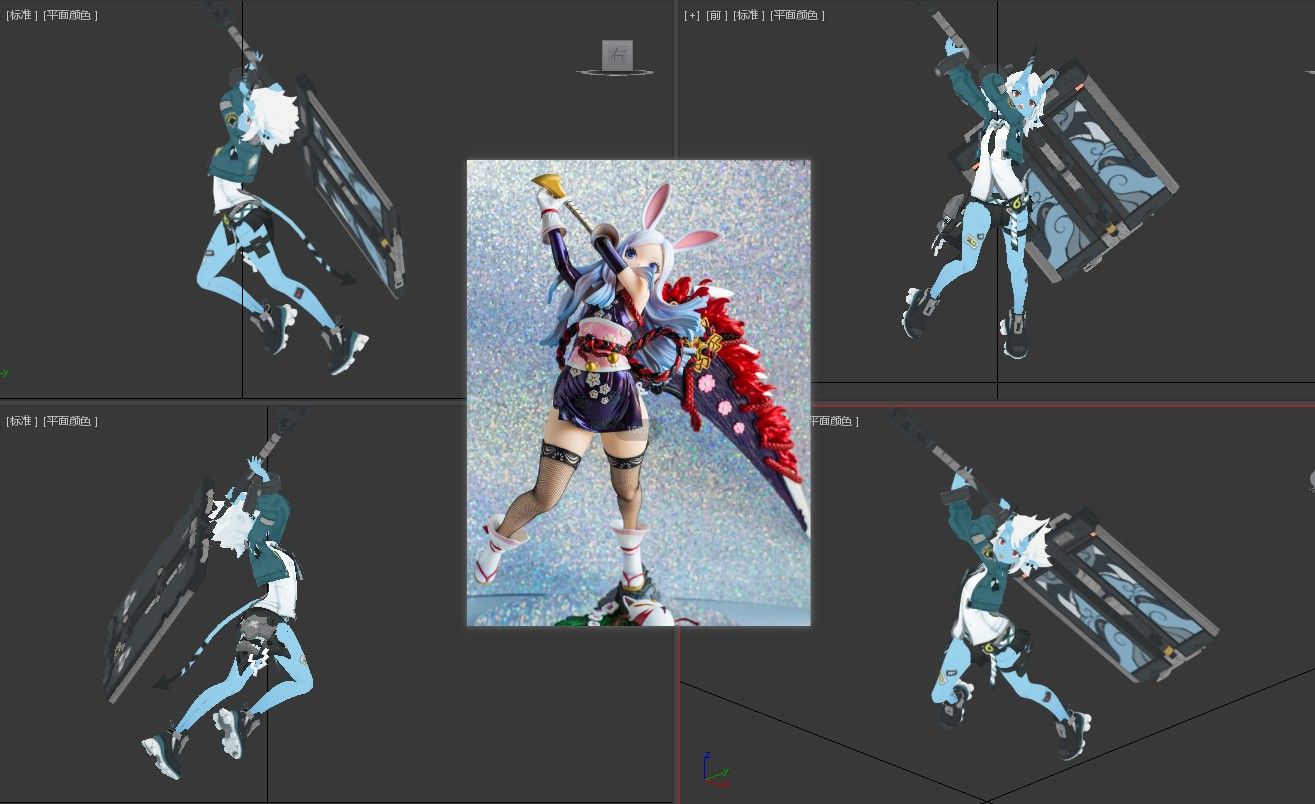Click the ViewCube compass ring

point(616,71)
